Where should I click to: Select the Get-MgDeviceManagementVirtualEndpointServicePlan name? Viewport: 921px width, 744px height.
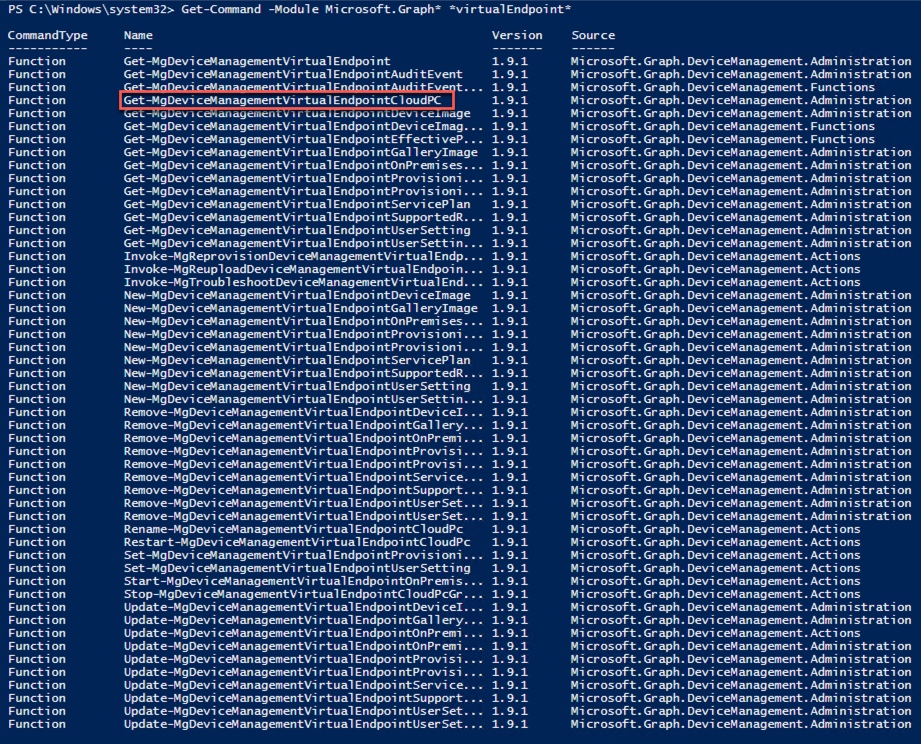(297, 204)
